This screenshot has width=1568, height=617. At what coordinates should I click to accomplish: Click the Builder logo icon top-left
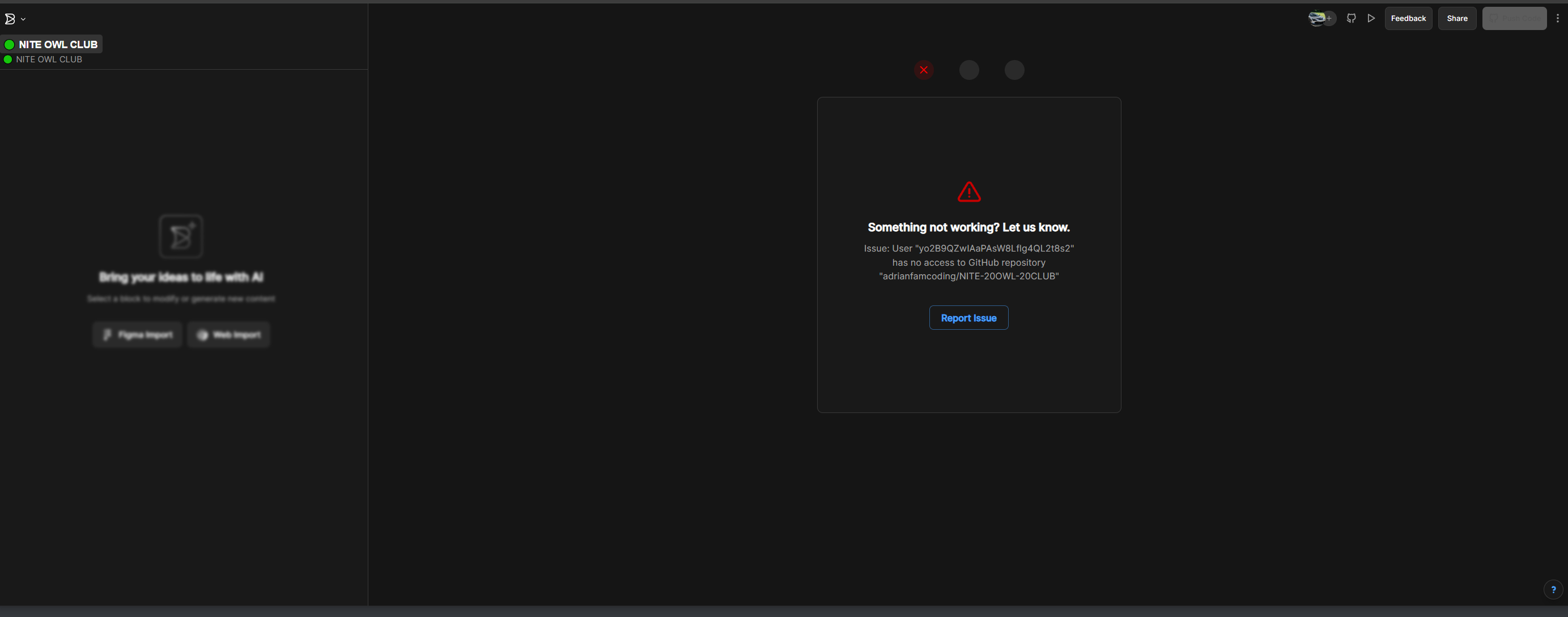(10, 19)
